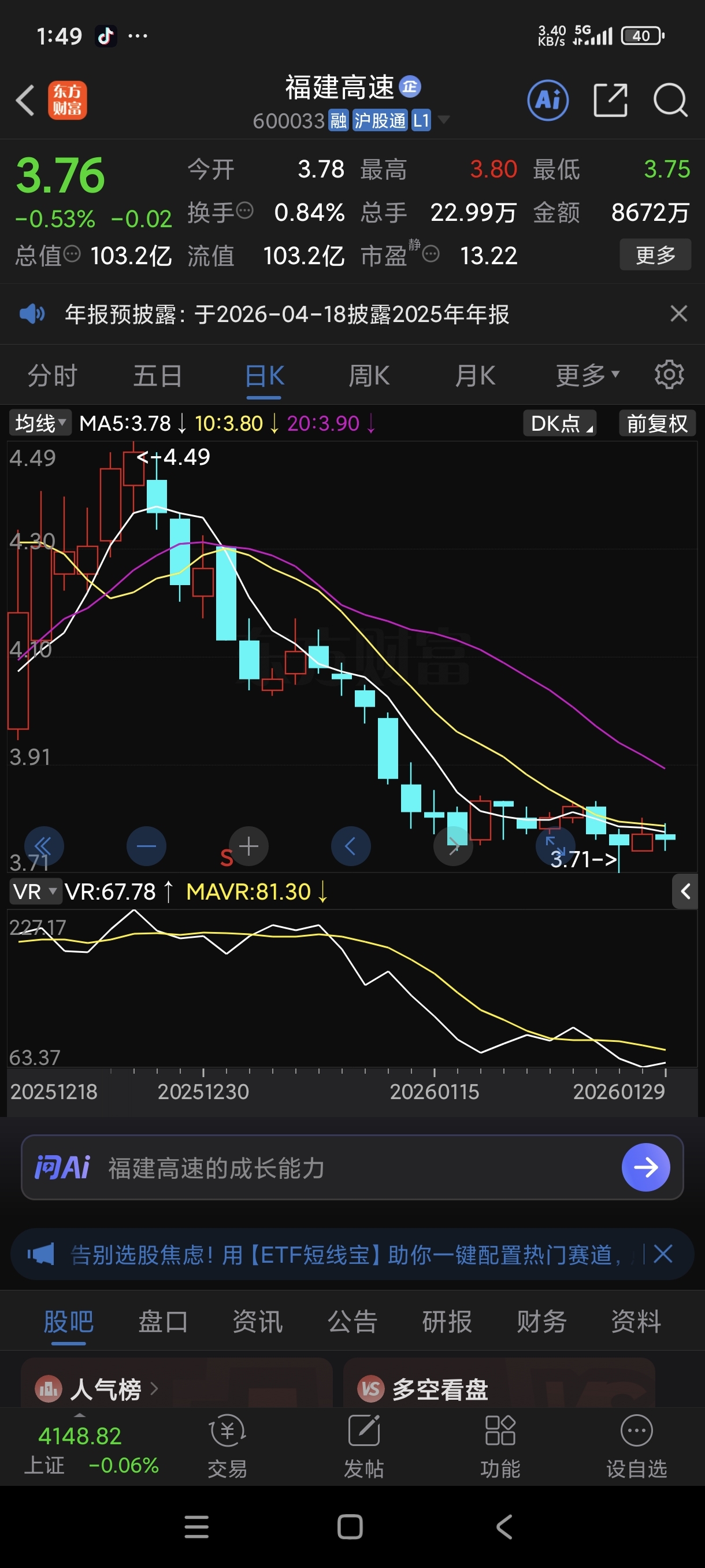Viewport: 705px width, 1568px height.
Task: Open the DK点 dropdown
Action: pyautogui.click(x=559, y=423)
